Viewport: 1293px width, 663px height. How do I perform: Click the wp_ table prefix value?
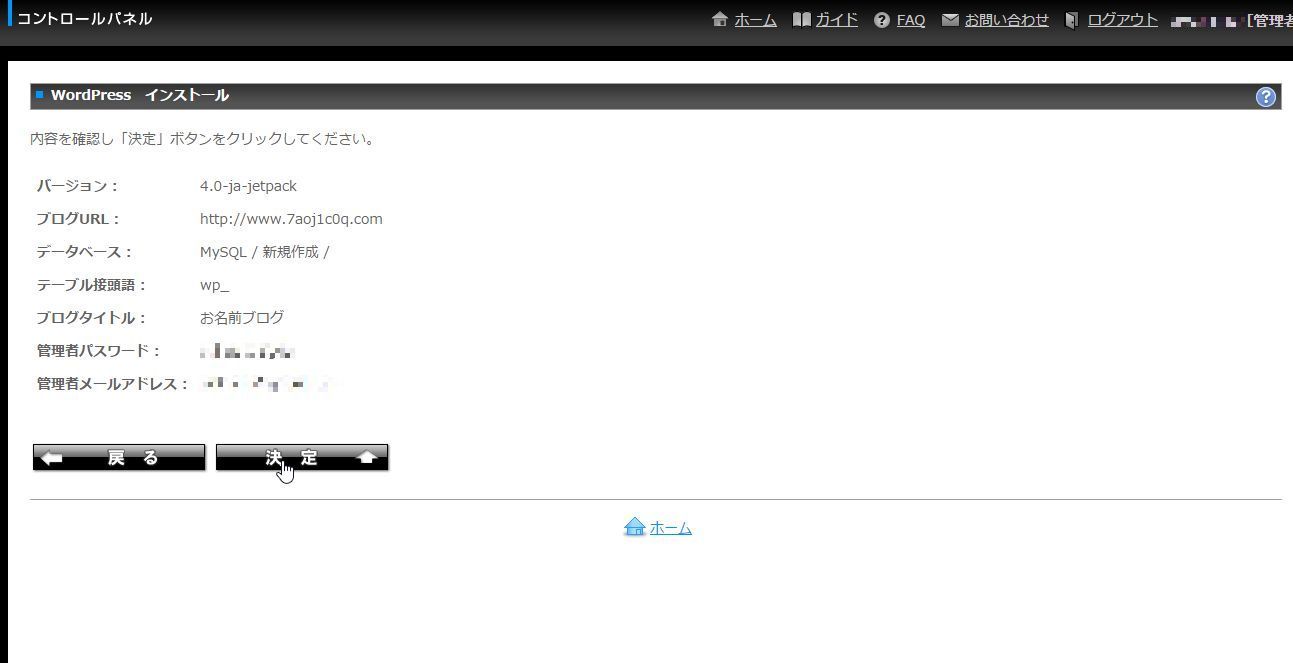tap(214, 285)
